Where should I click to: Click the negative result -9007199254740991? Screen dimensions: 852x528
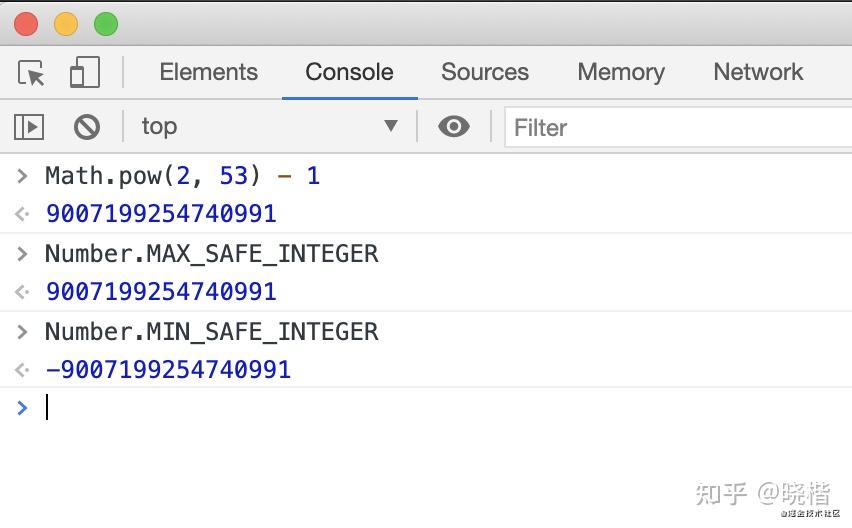168,370
